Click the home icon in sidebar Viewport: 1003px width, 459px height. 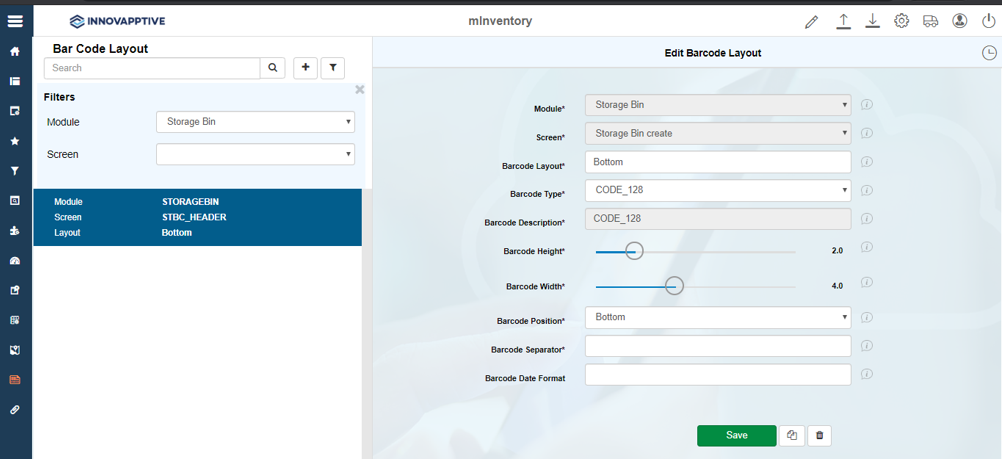15,52
